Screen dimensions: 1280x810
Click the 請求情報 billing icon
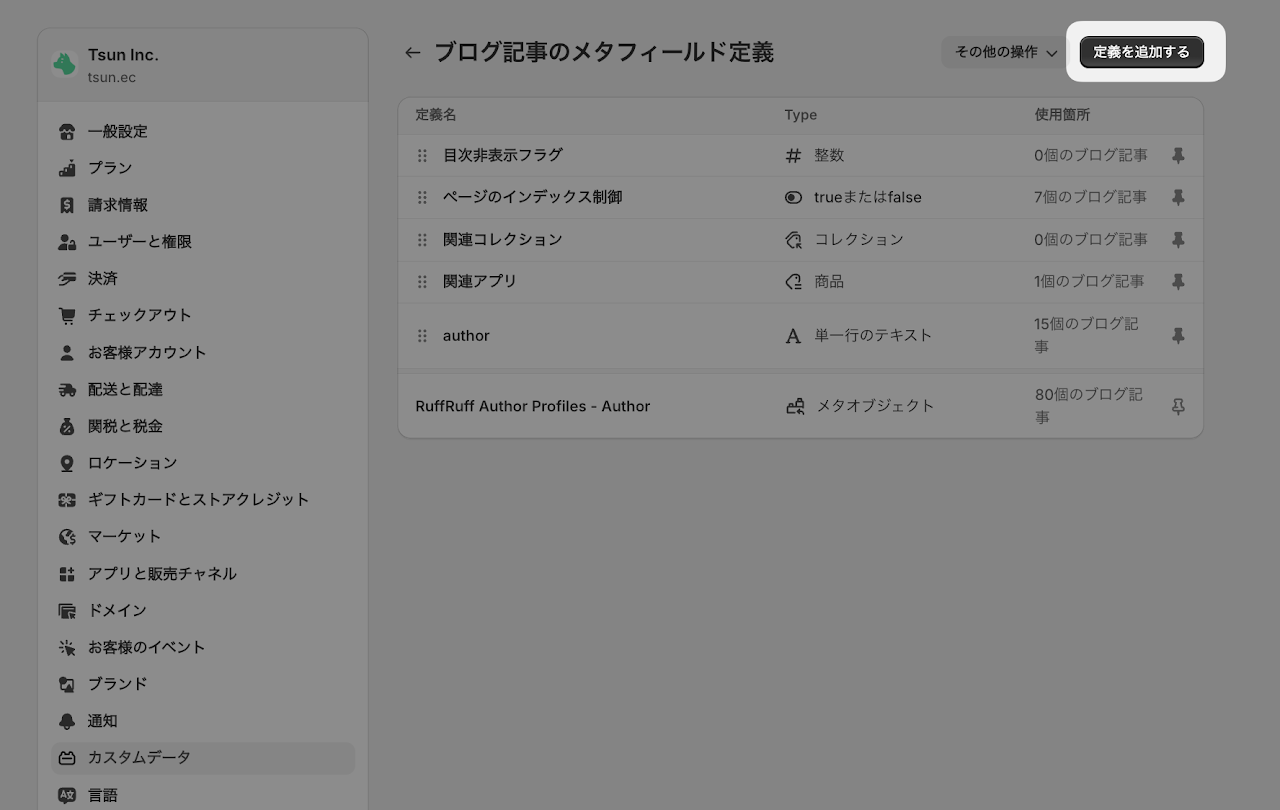pos(67,205)
